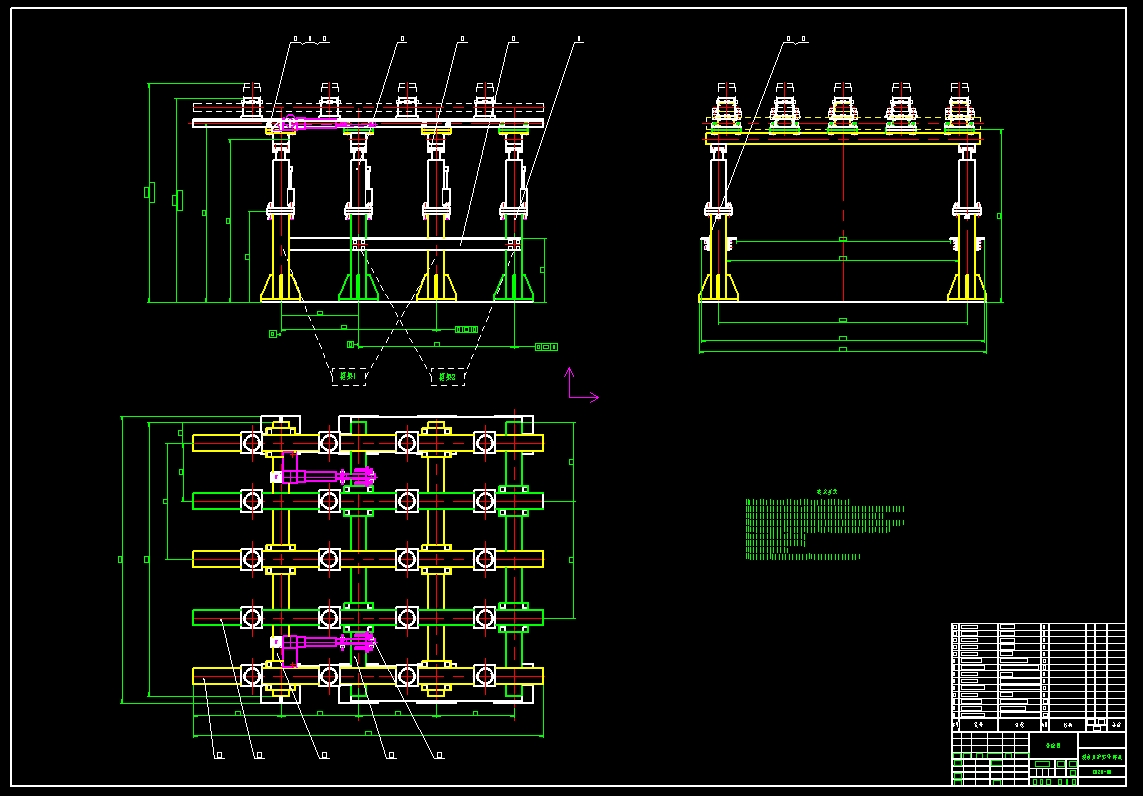Click the drawing number cell in title block
This screenshot has height=796, width=1143.
(1101, 772)
